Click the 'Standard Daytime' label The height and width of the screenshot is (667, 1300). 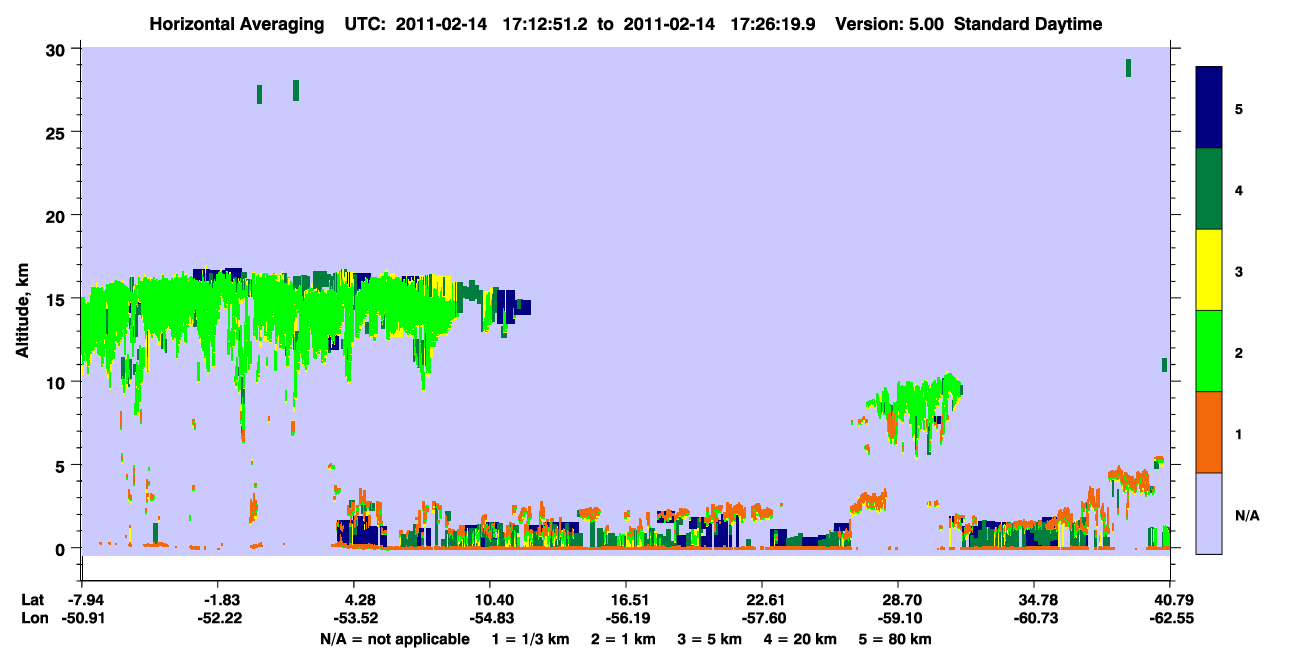point(1028,24)
